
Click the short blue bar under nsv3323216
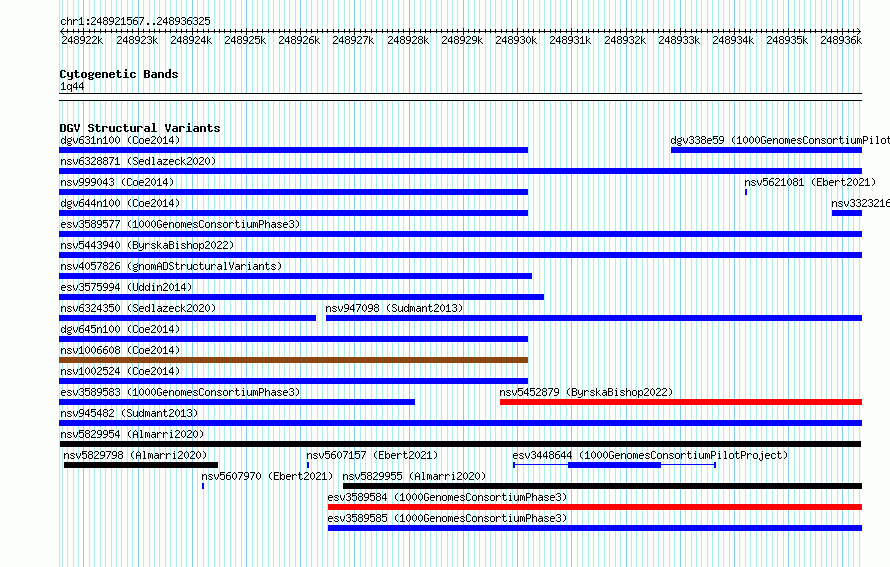point(847,213)
